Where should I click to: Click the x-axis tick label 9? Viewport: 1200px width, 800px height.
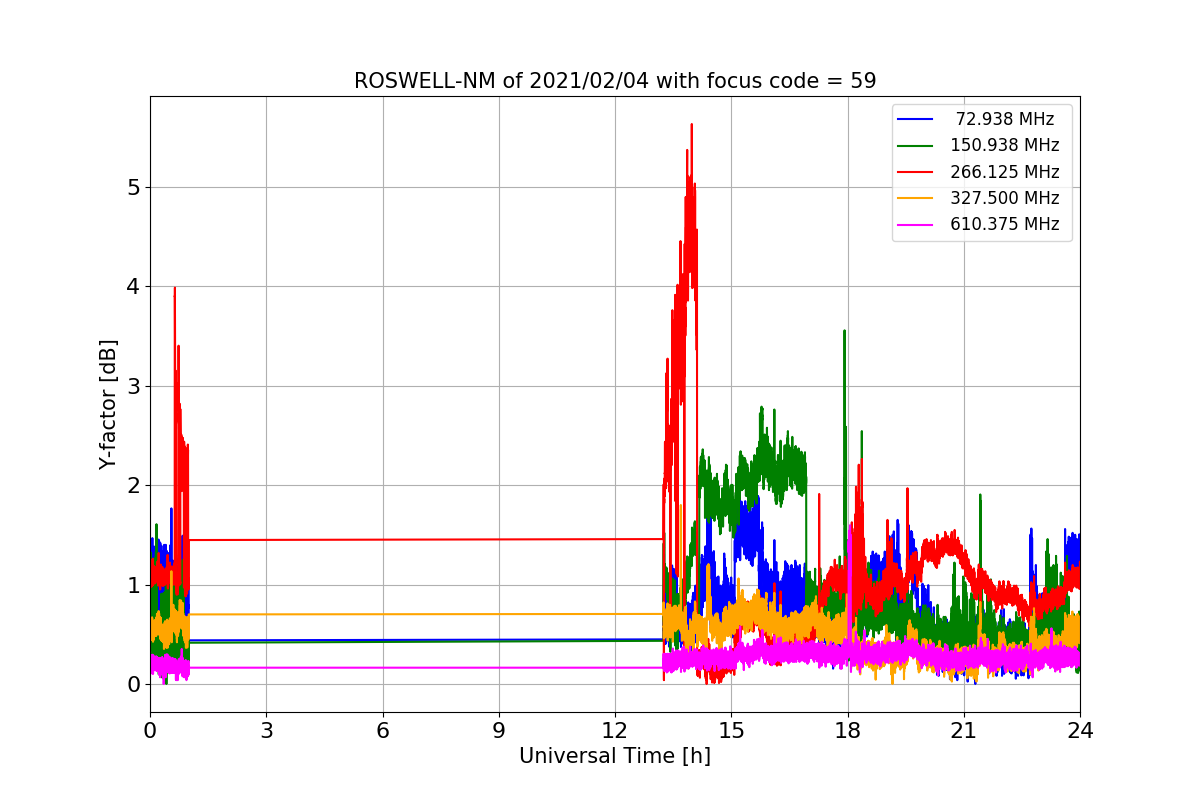click(x=499, y=731)
